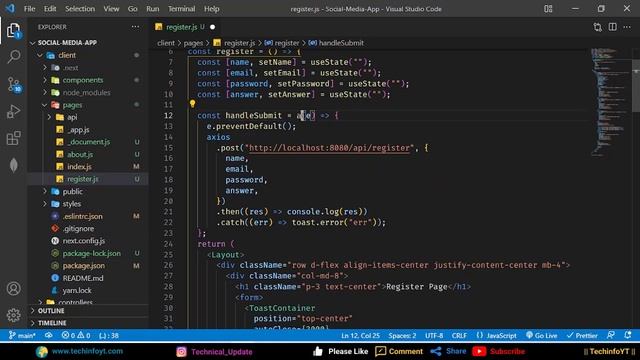Viewport: 640px width, 360px height.
Task: Click the feedback icon in status bar
Action: [x=611, y=335]
